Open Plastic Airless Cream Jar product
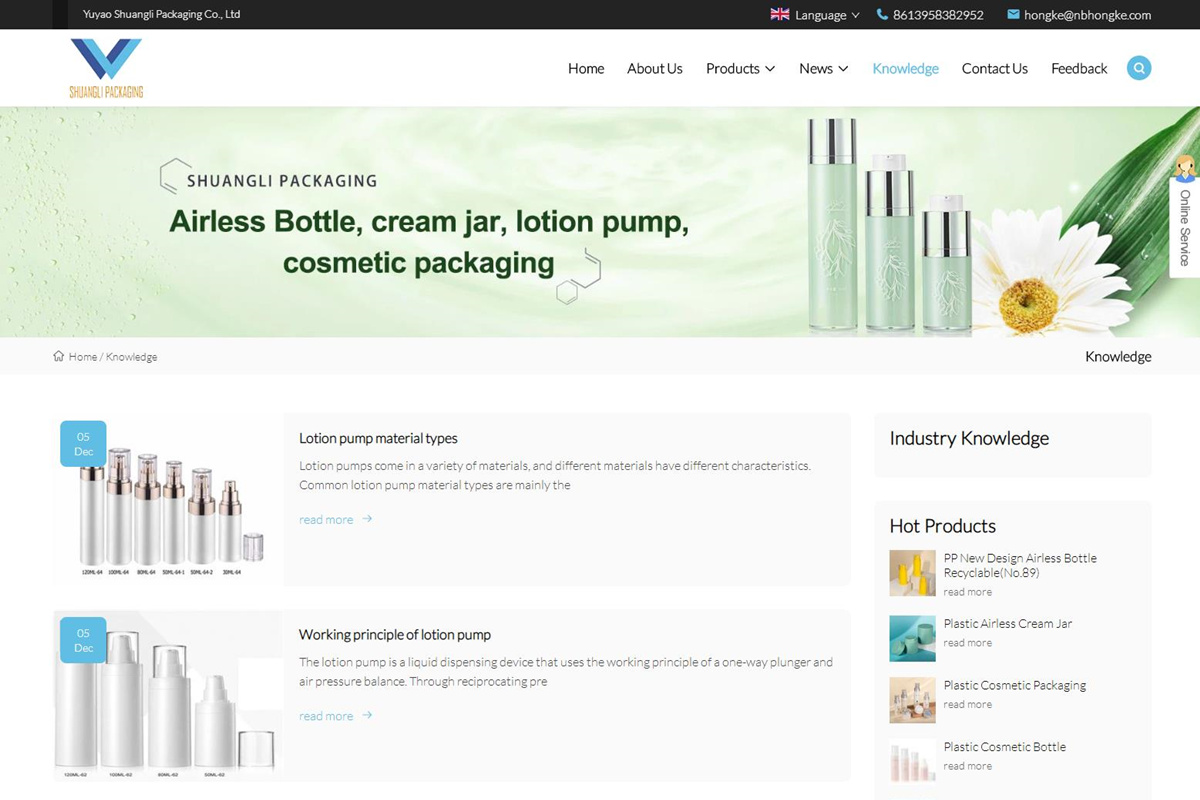 (x=1008, y=623)
